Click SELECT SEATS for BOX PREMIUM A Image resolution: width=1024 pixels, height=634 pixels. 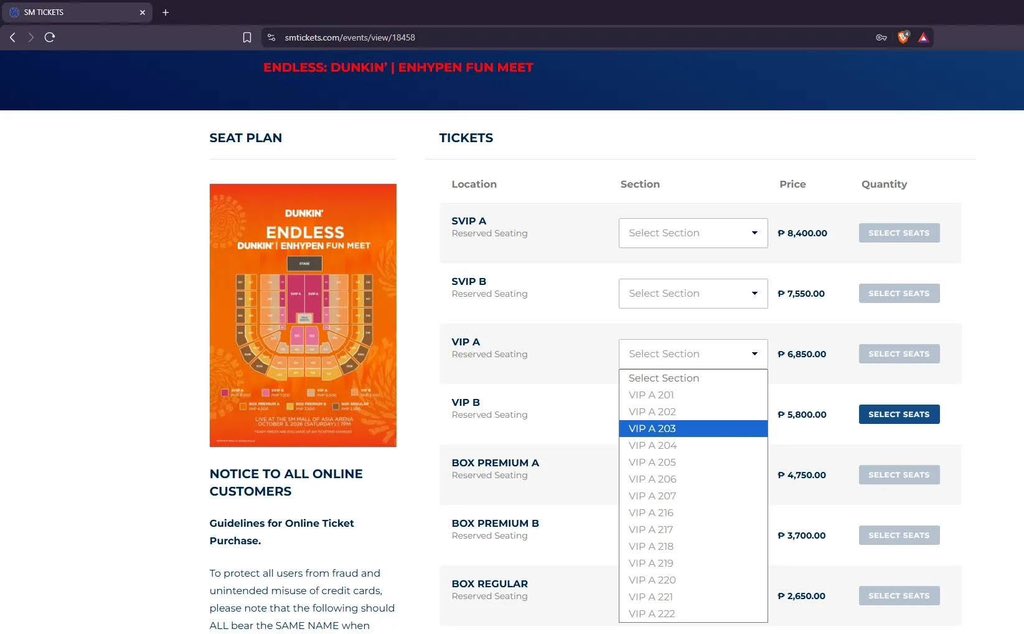899,475
